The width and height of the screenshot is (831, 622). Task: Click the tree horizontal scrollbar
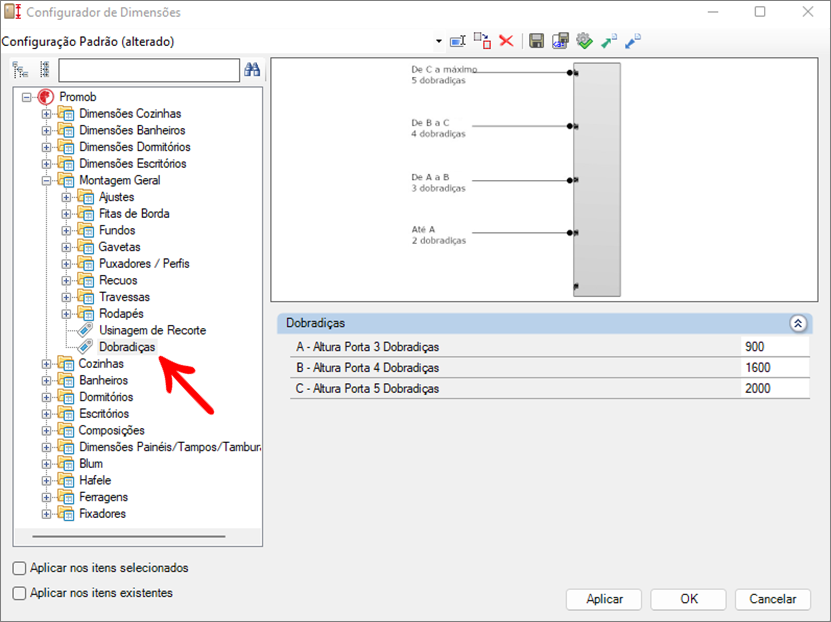[129, 536]
